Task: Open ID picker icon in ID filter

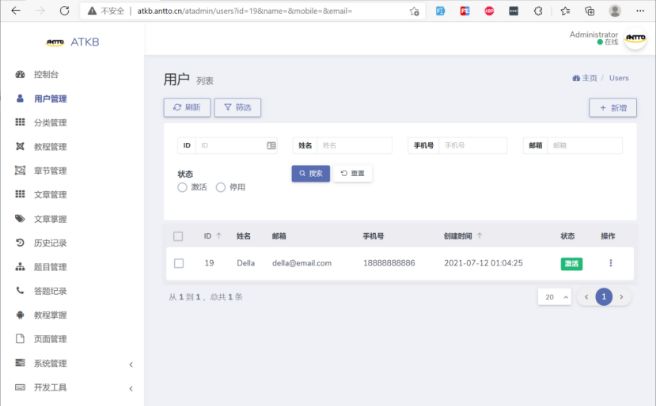Action: (x=271, y=146)
